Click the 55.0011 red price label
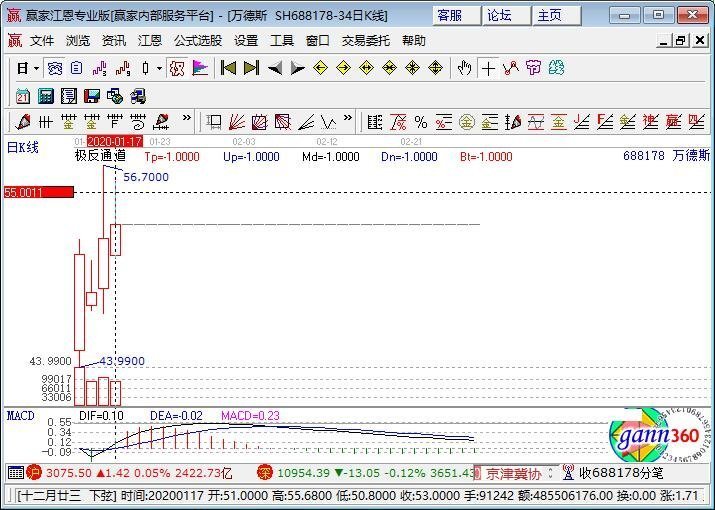The width and height of the screenshot is (715, 510). tap(38, 192)
